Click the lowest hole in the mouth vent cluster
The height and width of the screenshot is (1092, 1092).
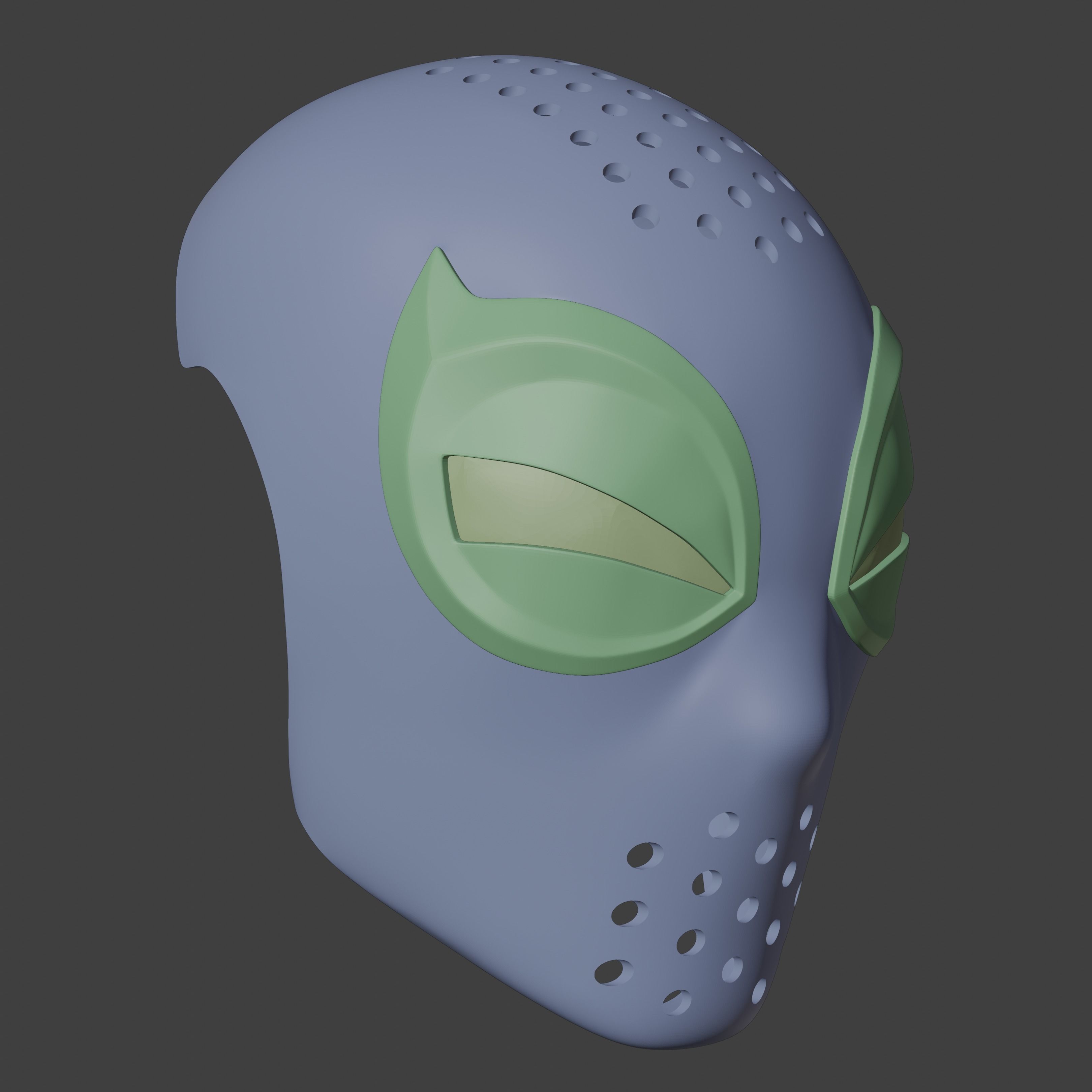tap(677, 1003)
